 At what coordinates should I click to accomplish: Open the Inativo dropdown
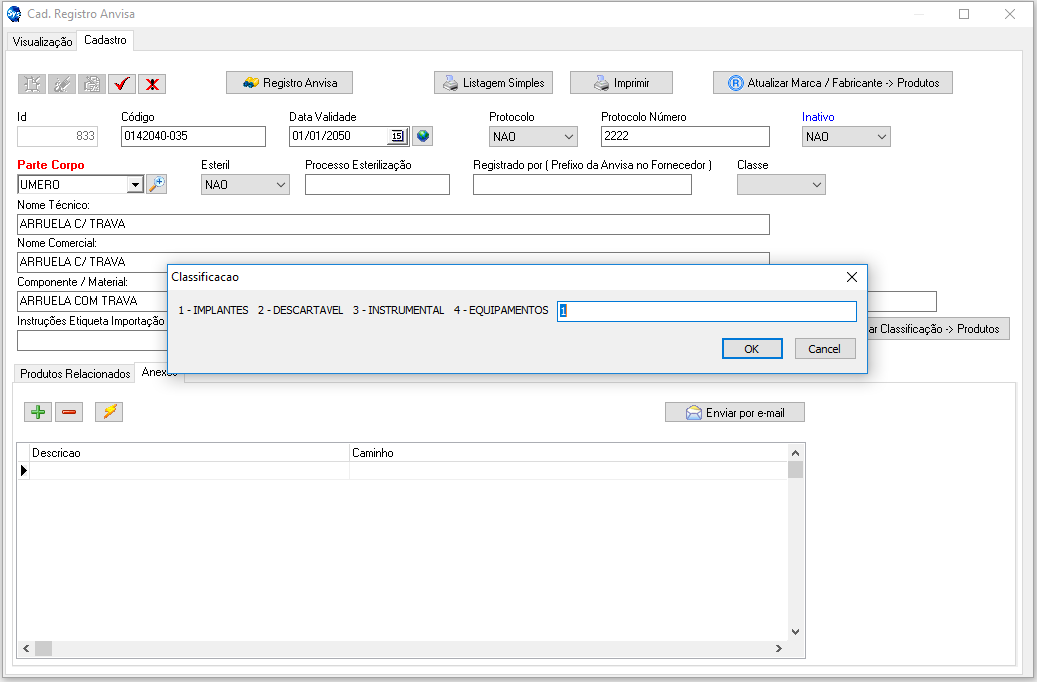[881, 137]
